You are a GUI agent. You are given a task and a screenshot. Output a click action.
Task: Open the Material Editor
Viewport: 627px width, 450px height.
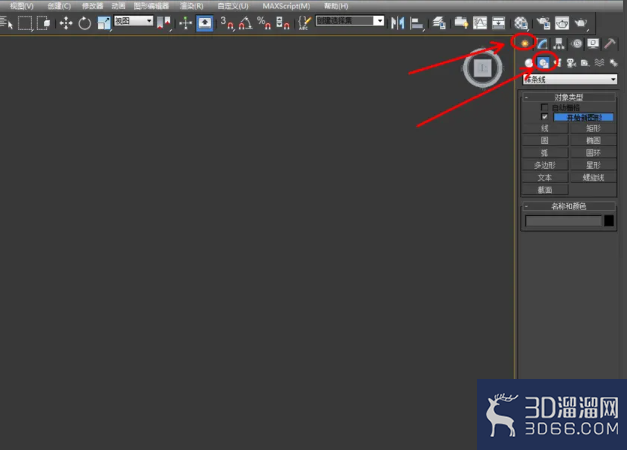pyautogui.click(x=521, y=23)
